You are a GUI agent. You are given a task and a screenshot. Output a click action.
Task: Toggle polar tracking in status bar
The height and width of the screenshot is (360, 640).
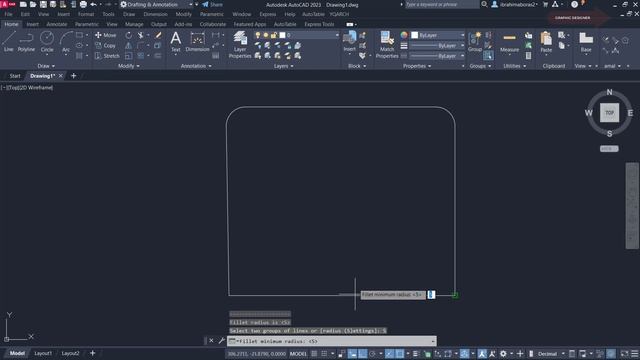coord(372,353)
